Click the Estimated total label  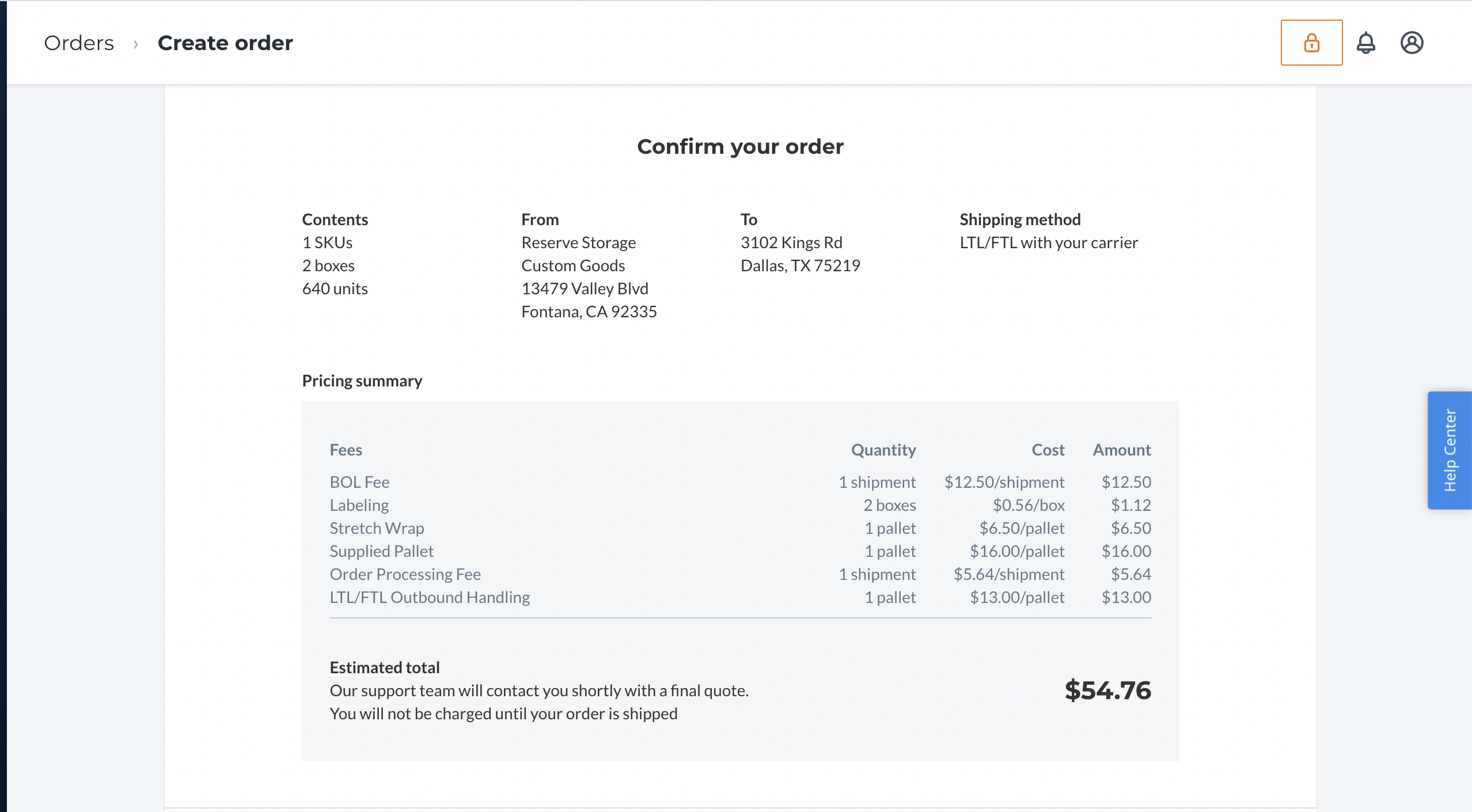(x=384, y=667)
